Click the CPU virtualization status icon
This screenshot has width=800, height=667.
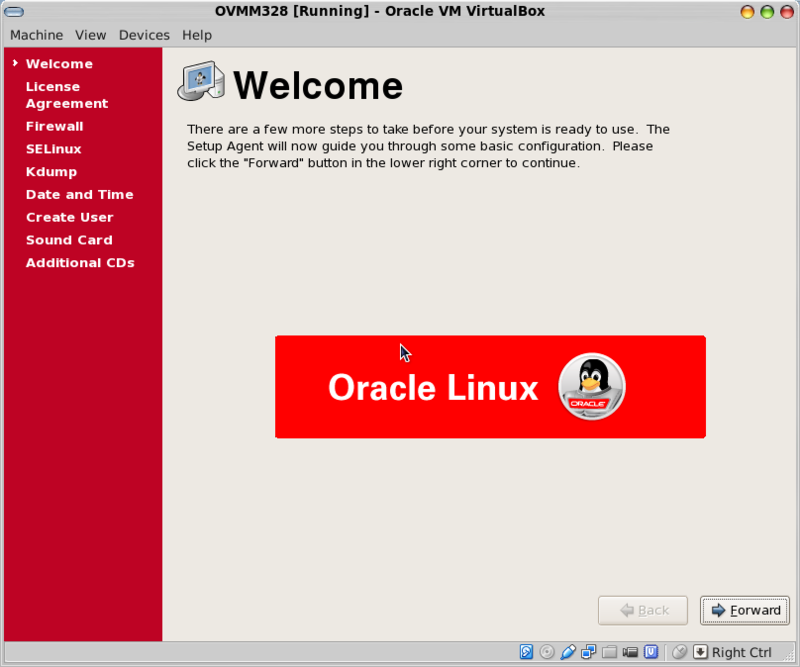click(651, 652)
